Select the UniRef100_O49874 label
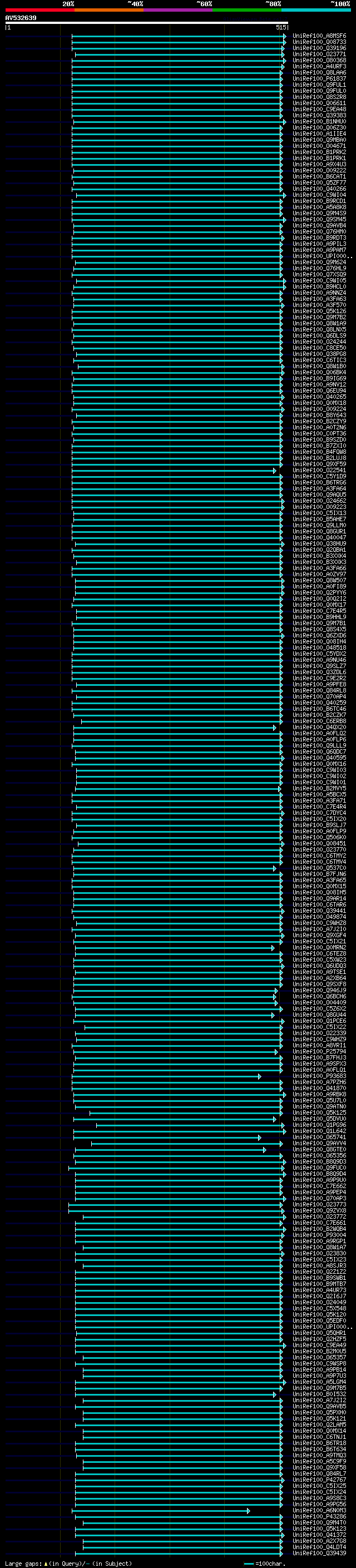The width and height of the screenshot is (356, 1568). pyautogui.click(x=319, y=917)
